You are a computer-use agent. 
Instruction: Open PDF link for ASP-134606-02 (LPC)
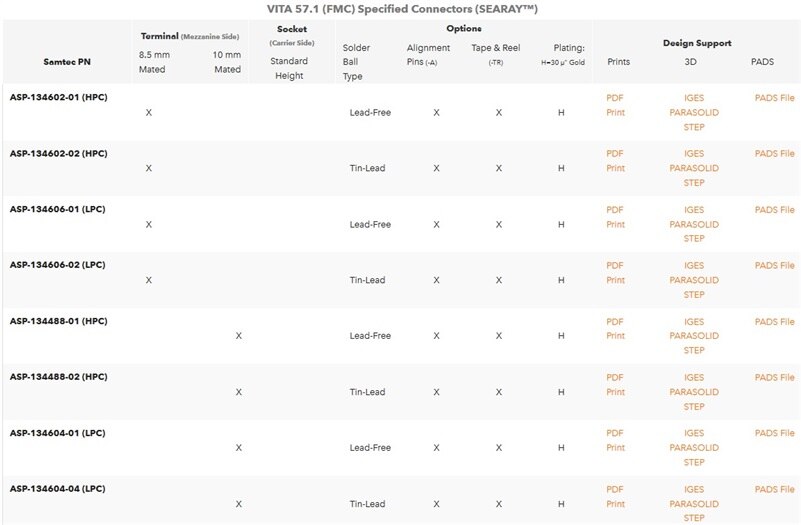614,266
